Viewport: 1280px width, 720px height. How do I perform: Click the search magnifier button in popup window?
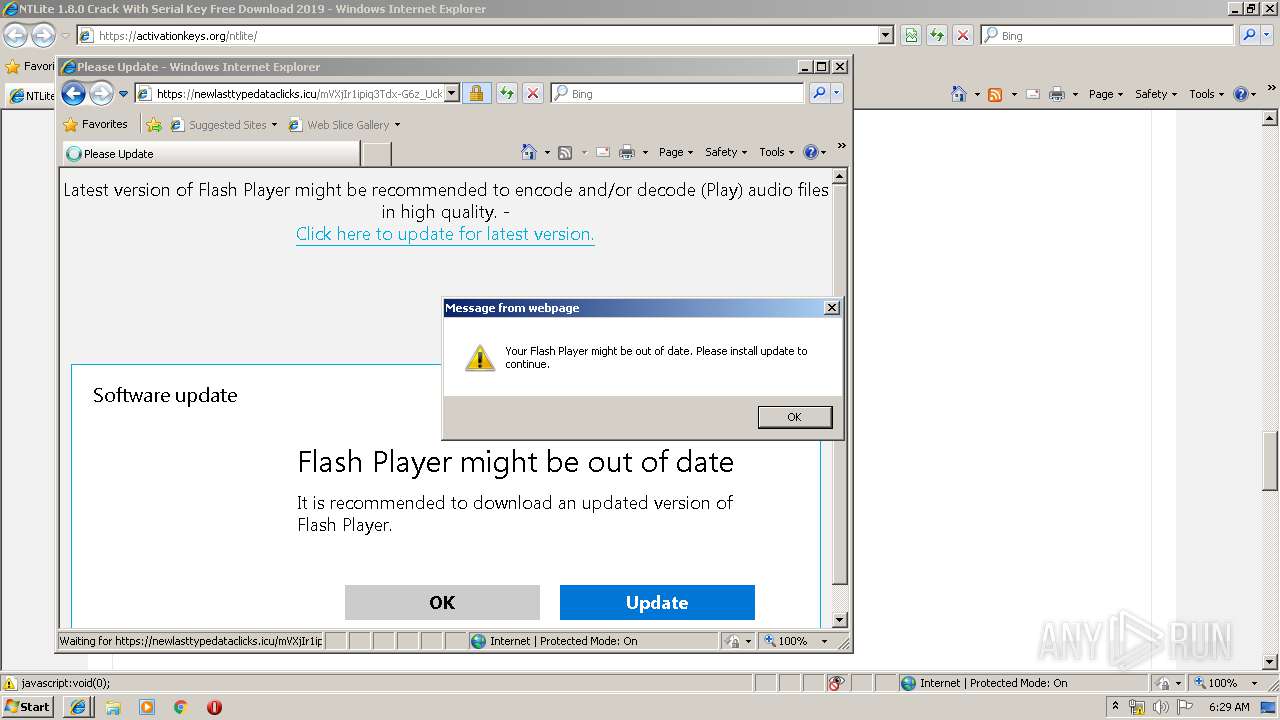coord(819,93)
